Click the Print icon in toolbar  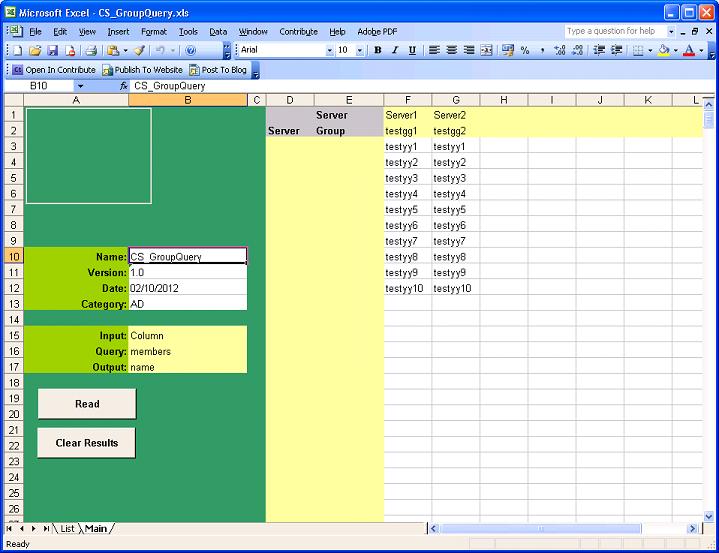[x=90, y=50]
